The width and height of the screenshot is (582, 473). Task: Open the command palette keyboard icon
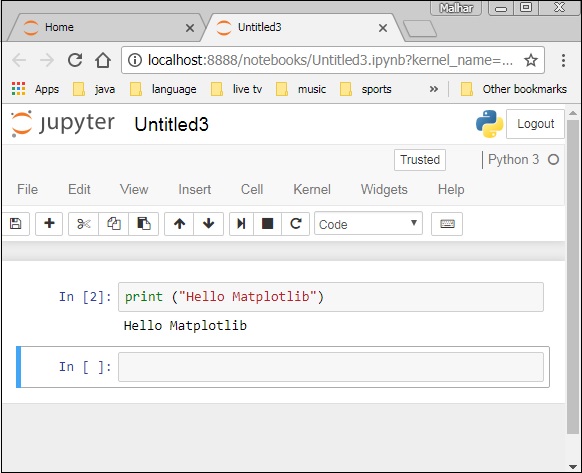447,224
